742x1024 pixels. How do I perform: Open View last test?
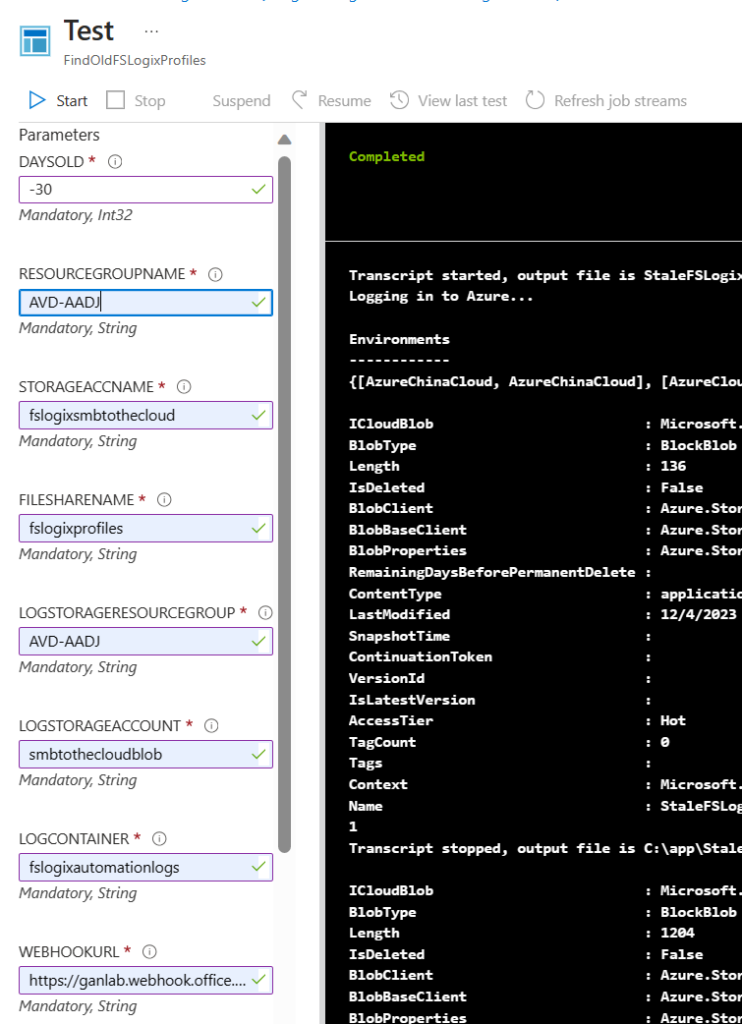point(449,100)
